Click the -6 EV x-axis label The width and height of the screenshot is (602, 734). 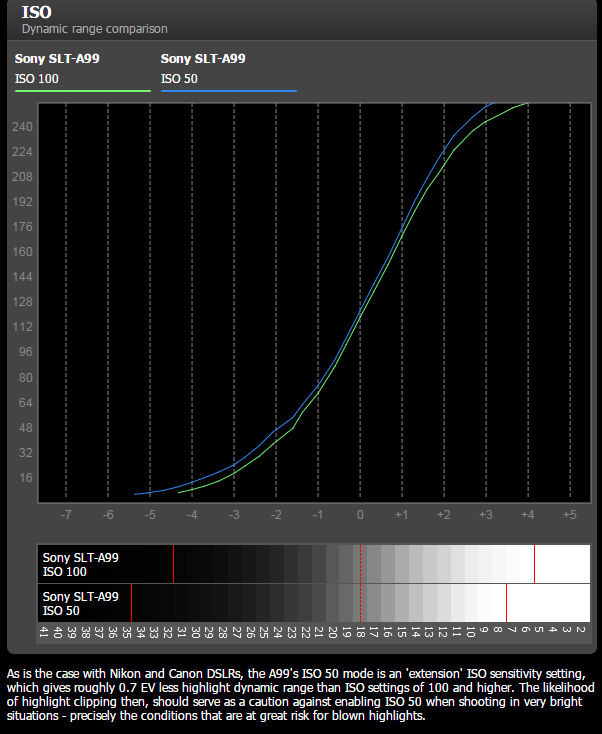[x=108, y=515]
